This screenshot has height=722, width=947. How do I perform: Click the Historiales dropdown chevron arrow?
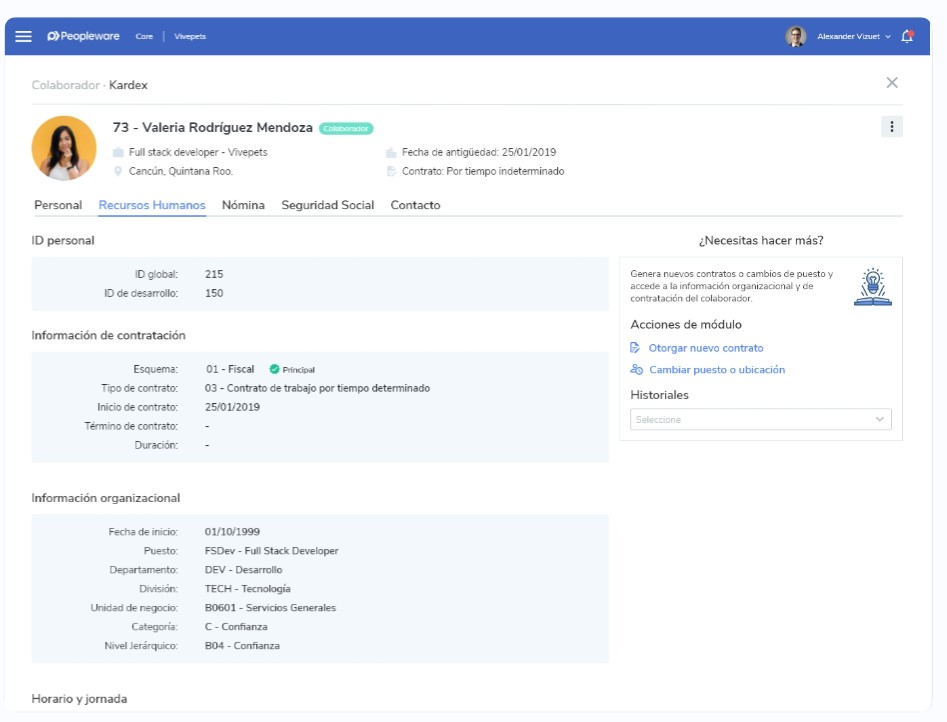[880, 420]
